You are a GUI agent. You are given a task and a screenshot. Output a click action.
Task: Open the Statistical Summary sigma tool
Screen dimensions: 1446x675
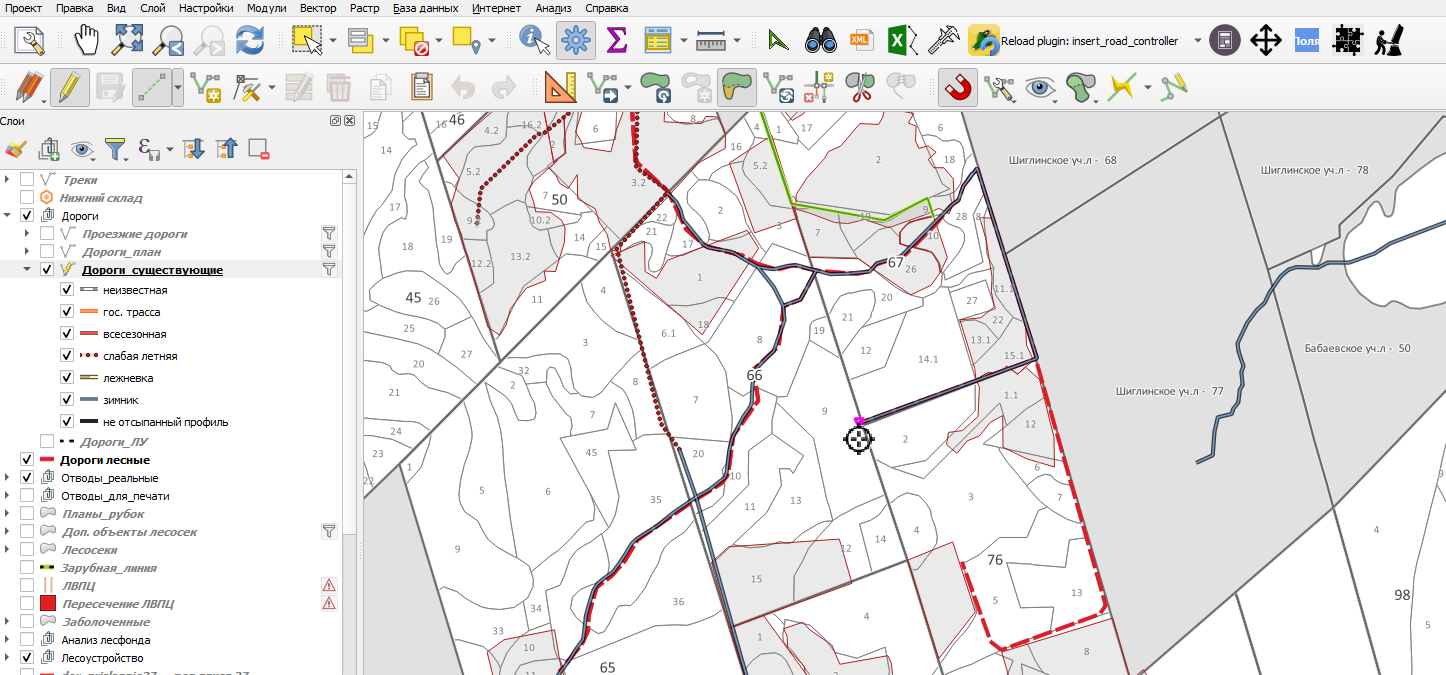617,41
